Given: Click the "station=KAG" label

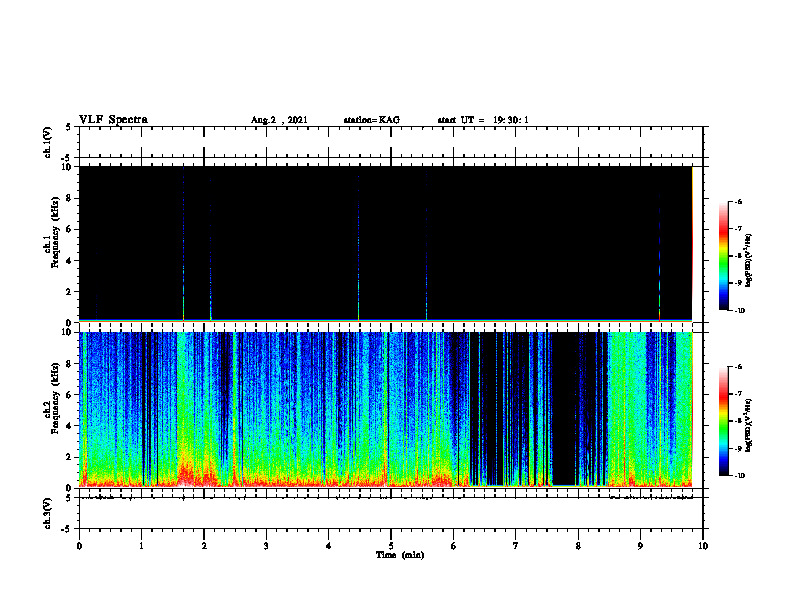Looking at the screenshot, I should click(x=371, y=120).
